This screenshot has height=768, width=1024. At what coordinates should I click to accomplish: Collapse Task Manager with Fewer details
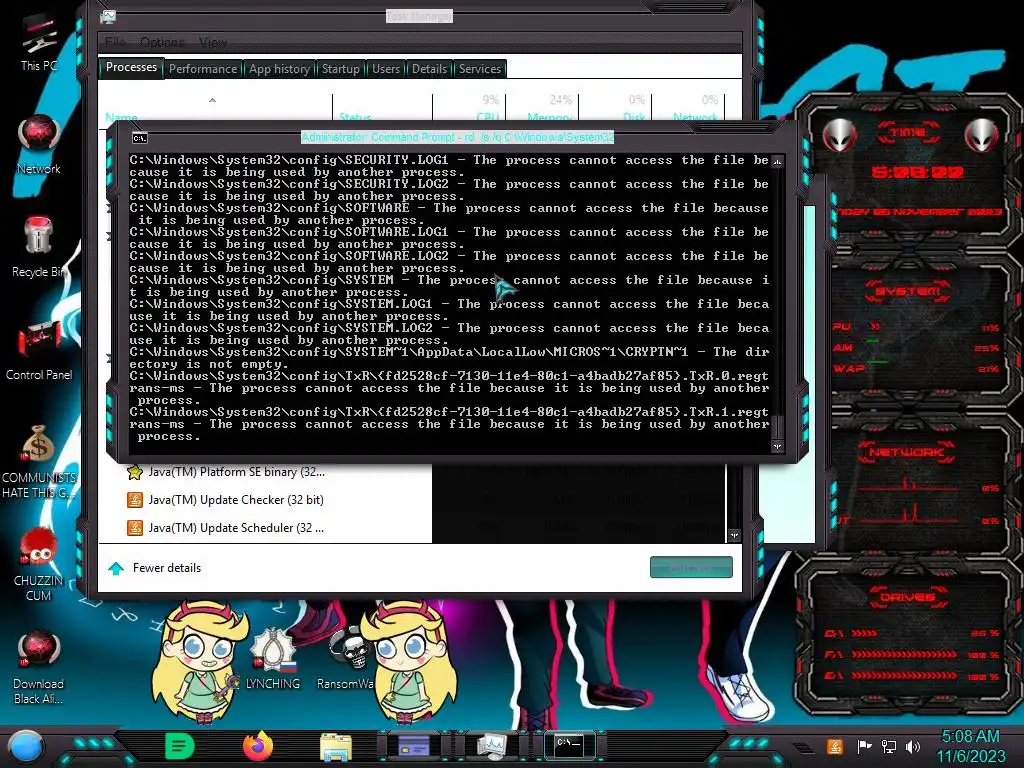(x=155, y=568)
